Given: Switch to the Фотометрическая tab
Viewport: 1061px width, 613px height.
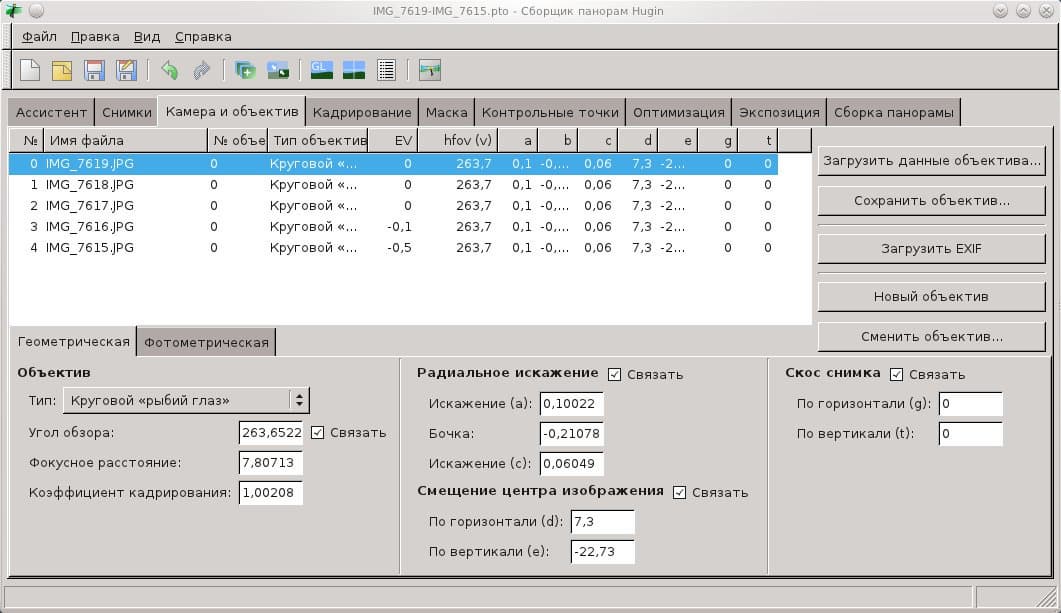Looking at the screenshot, I should click(206, 342).
